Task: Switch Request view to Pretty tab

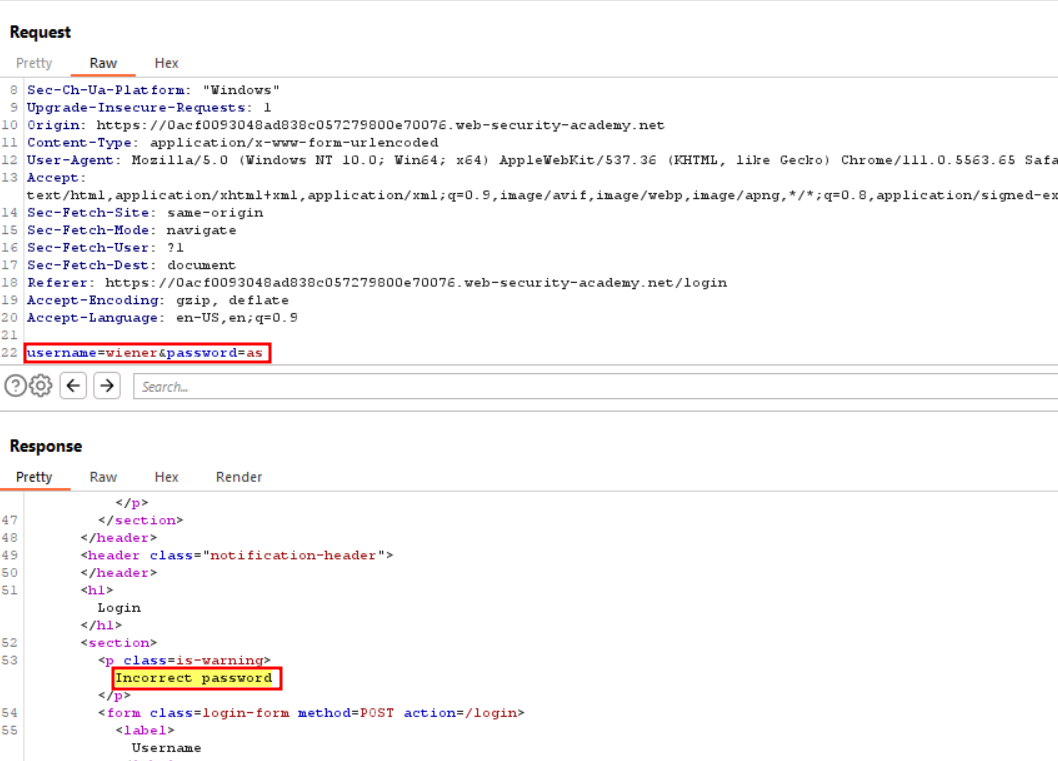Action: (34, 63)
